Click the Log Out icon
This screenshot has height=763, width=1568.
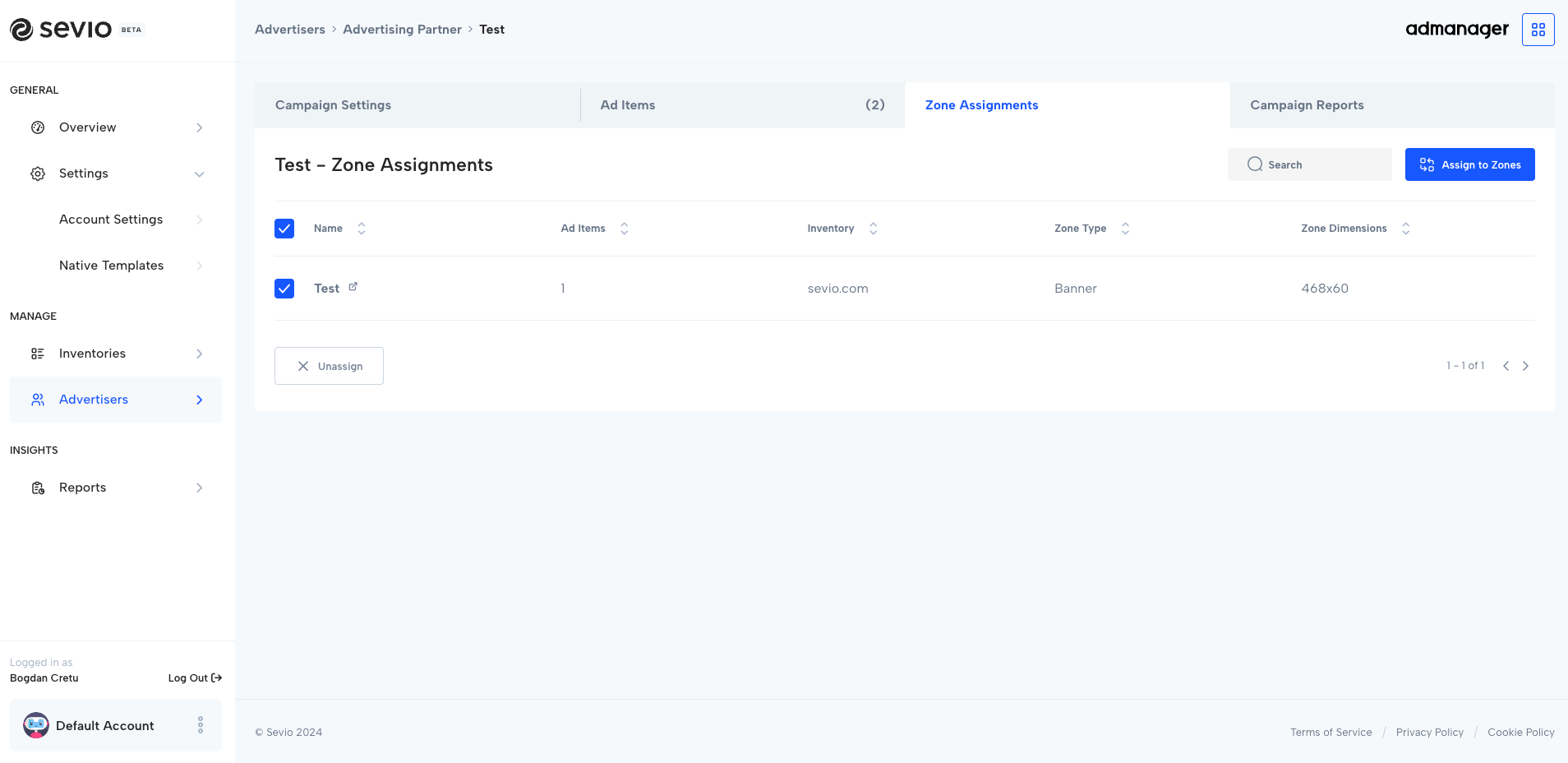(x=217, y=678)
